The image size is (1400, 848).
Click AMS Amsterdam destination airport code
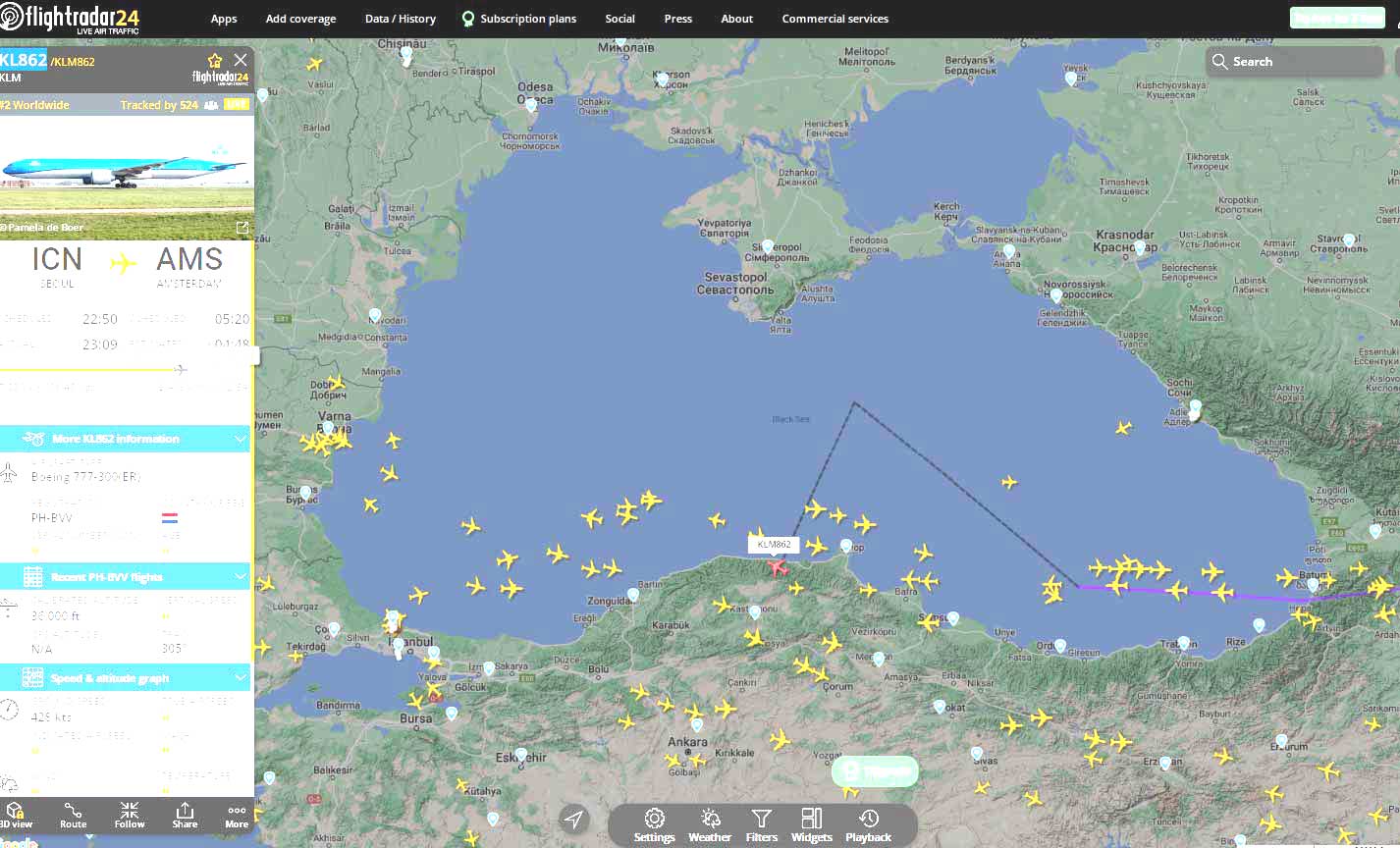189,259
